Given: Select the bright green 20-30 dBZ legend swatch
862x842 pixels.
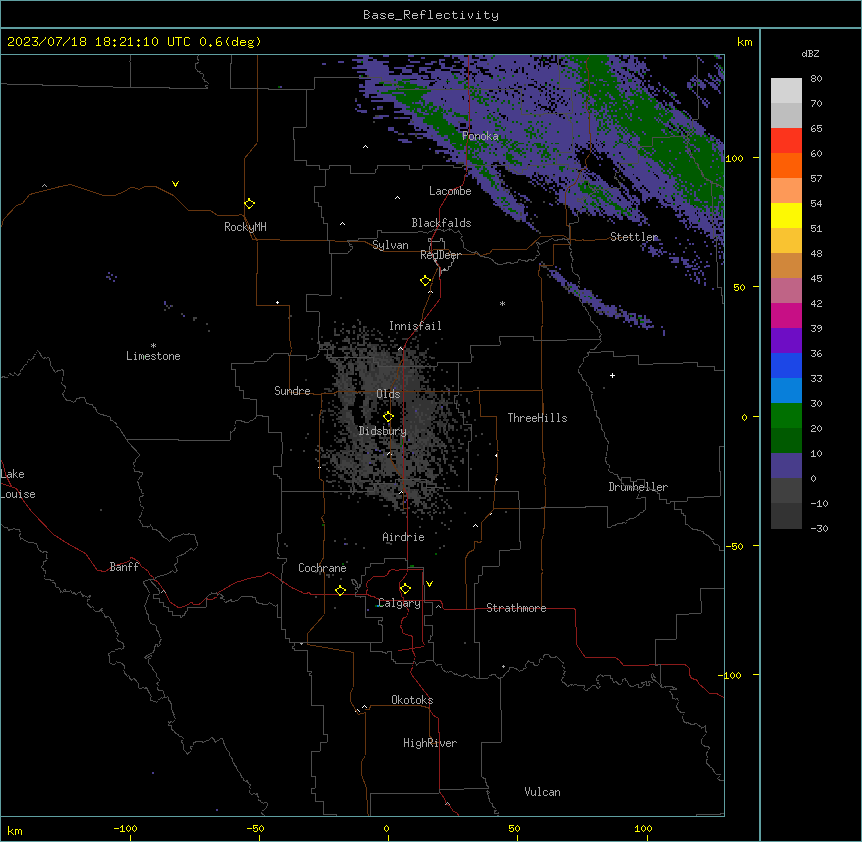Looking at the screenshot, I should pos(786,416).
